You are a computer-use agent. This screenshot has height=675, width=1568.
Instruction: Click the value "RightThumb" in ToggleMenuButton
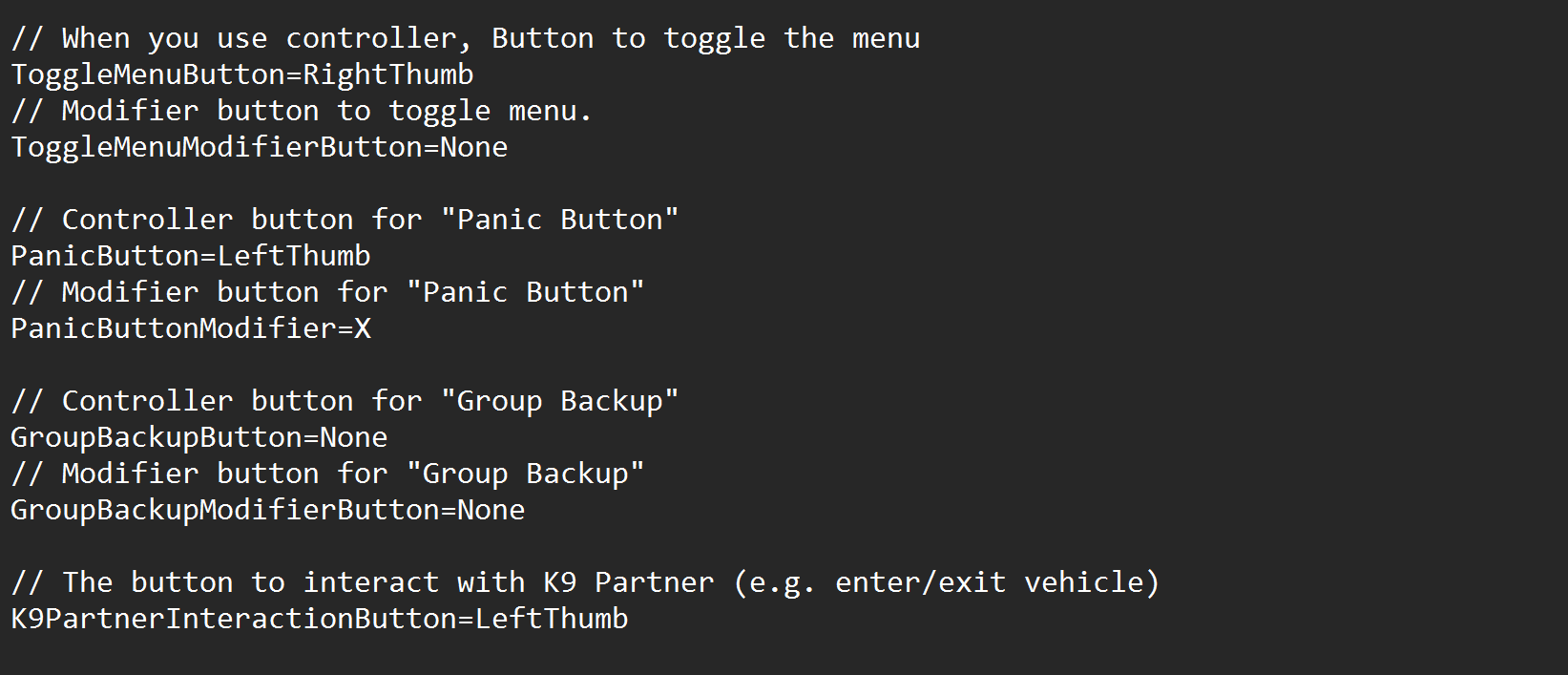pos(388,74)
